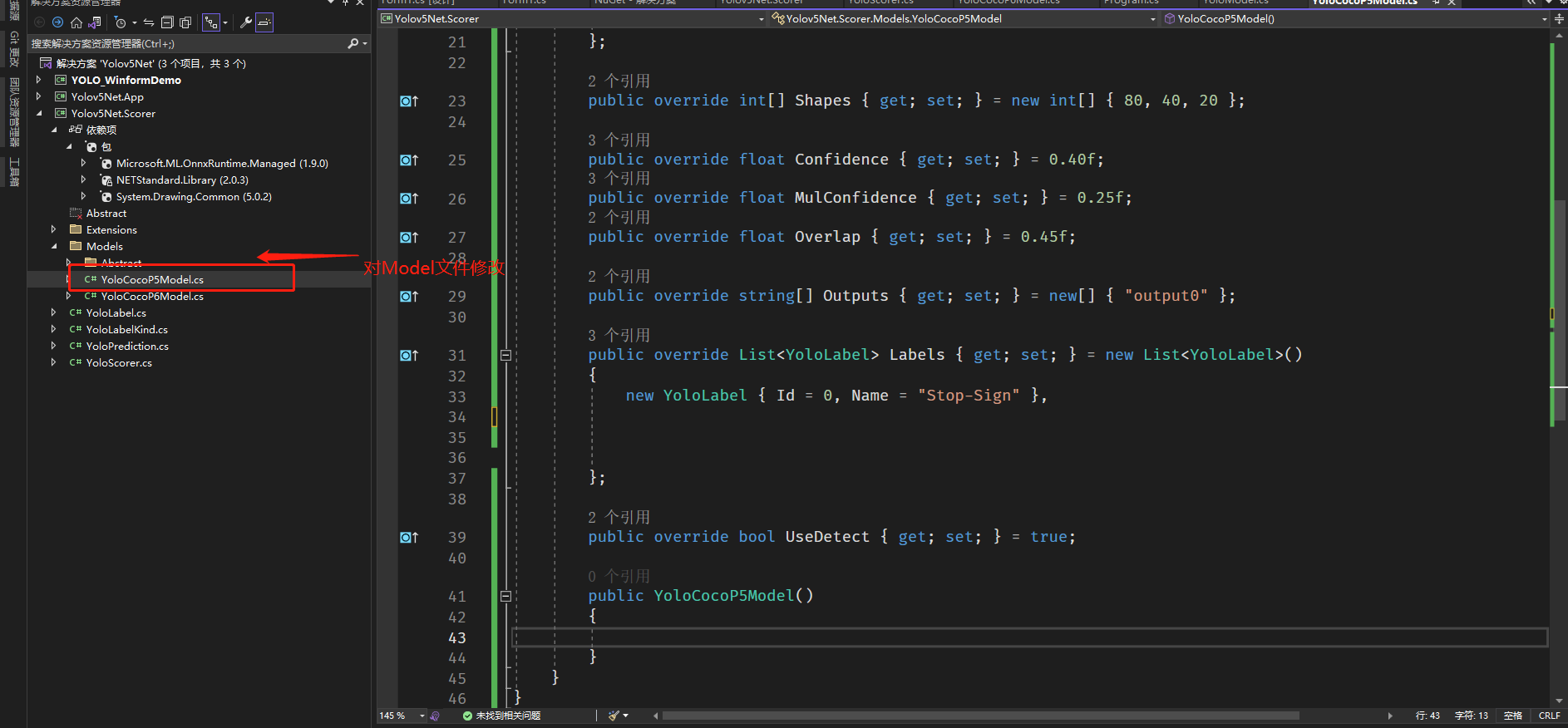The image size is (1568, 728).
Task: Select the solution 'Yolov5Net' root node
Action: click(x=150, y=63)
